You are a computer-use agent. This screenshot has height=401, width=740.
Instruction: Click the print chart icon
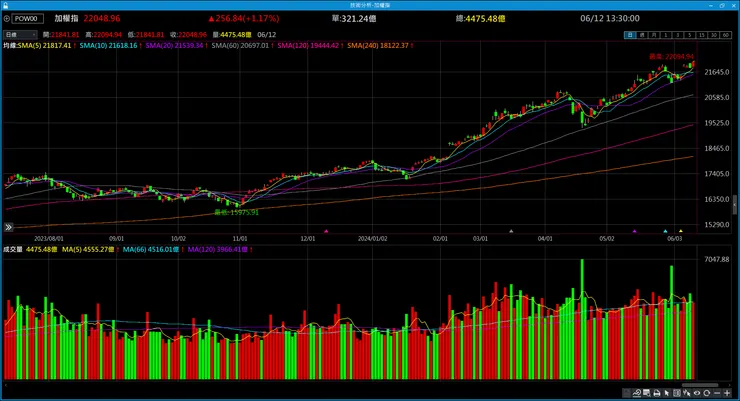pyautogui.click(x=656, y=393)
